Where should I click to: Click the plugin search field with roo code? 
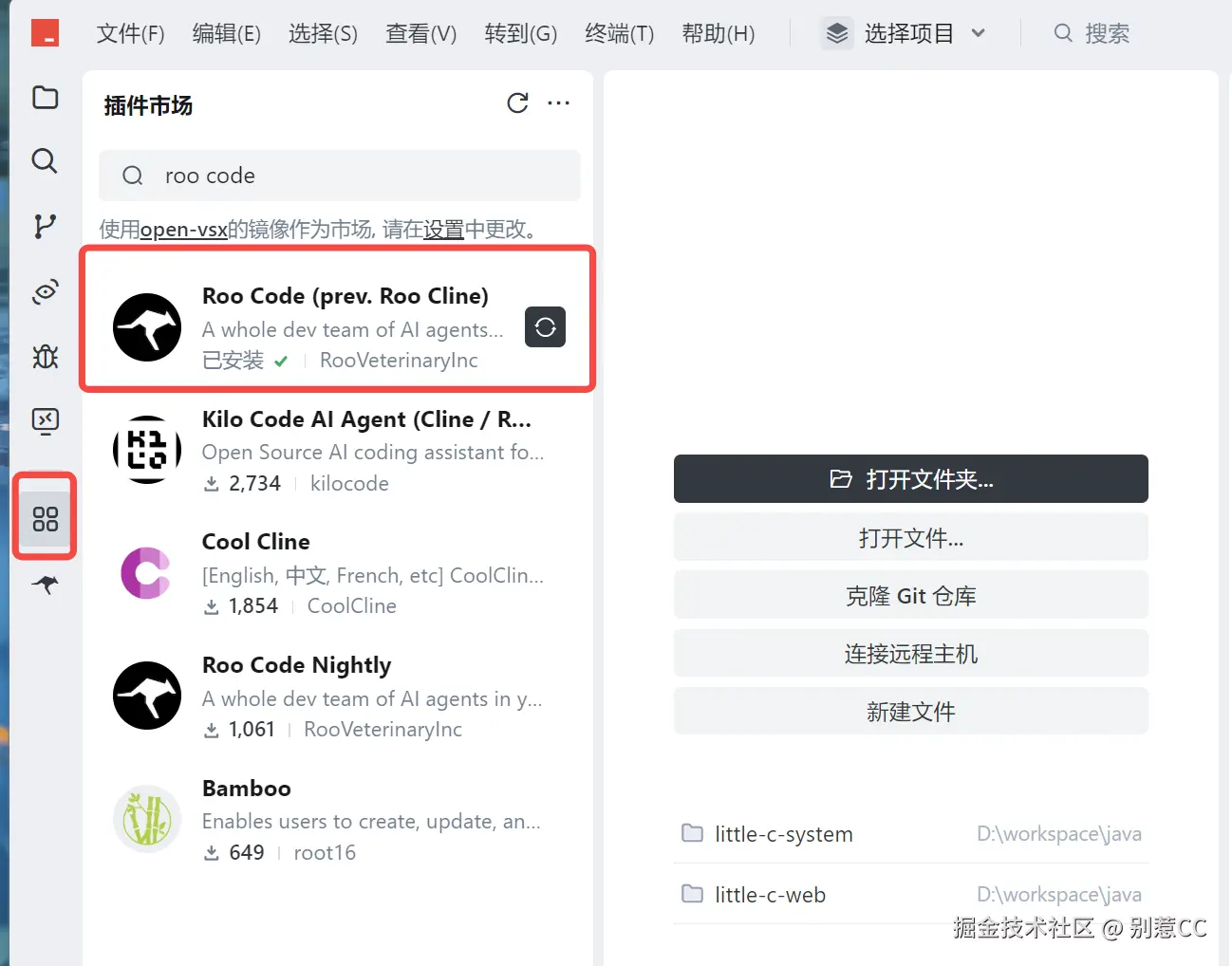340,176
